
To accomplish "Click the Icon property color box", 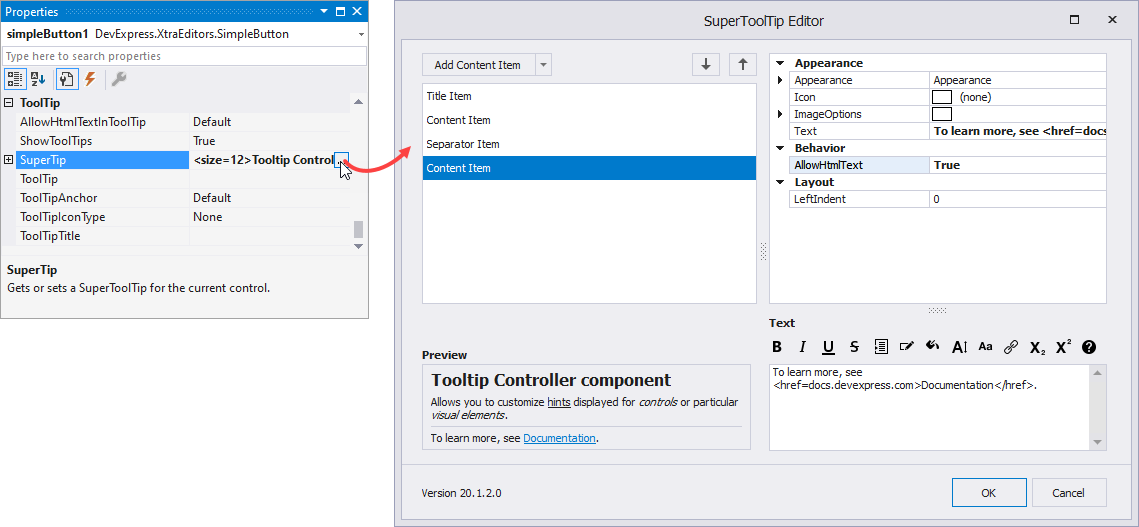I will (x=941, y=97).
